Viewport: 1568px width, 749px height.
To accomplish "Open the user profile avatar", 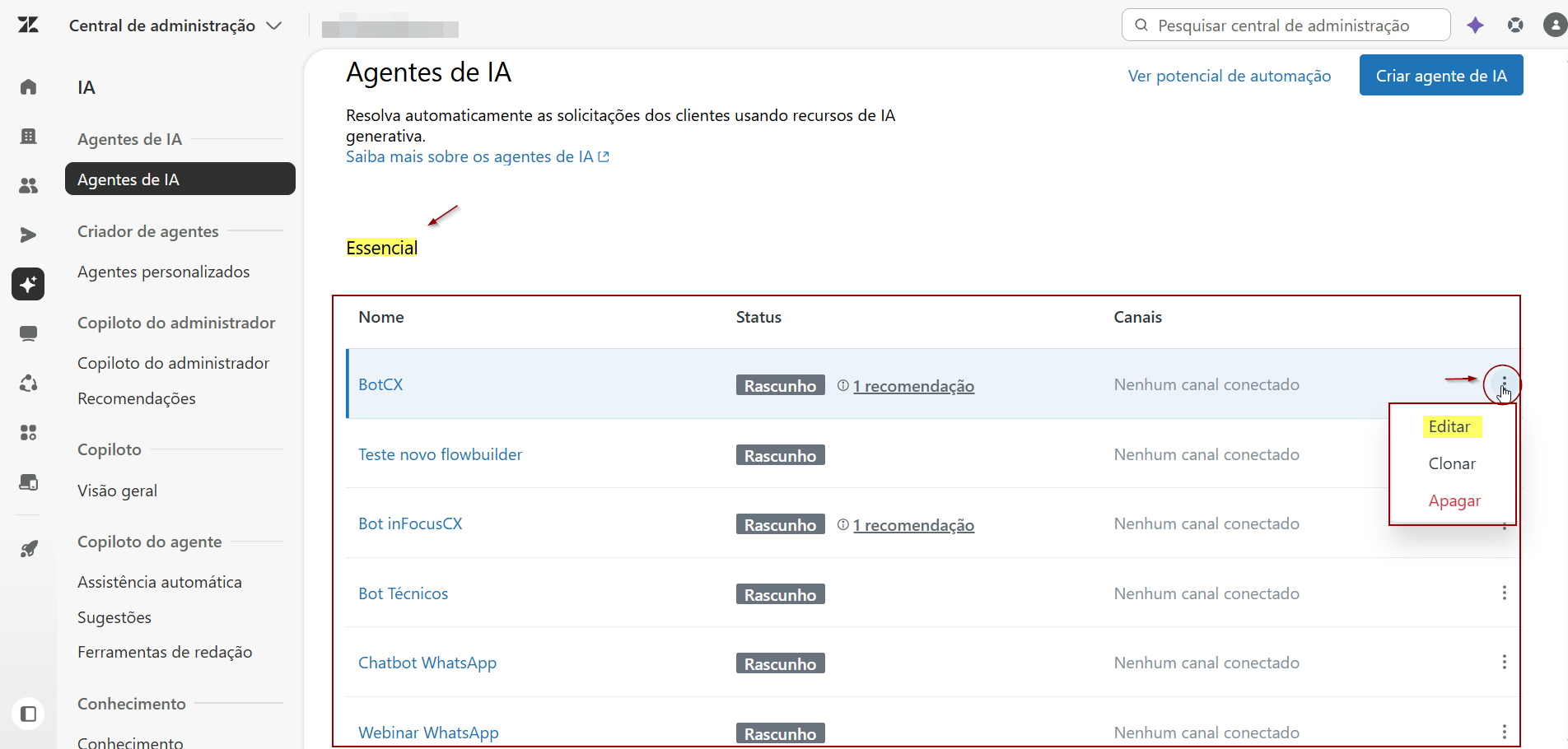I will point(1555,25).
